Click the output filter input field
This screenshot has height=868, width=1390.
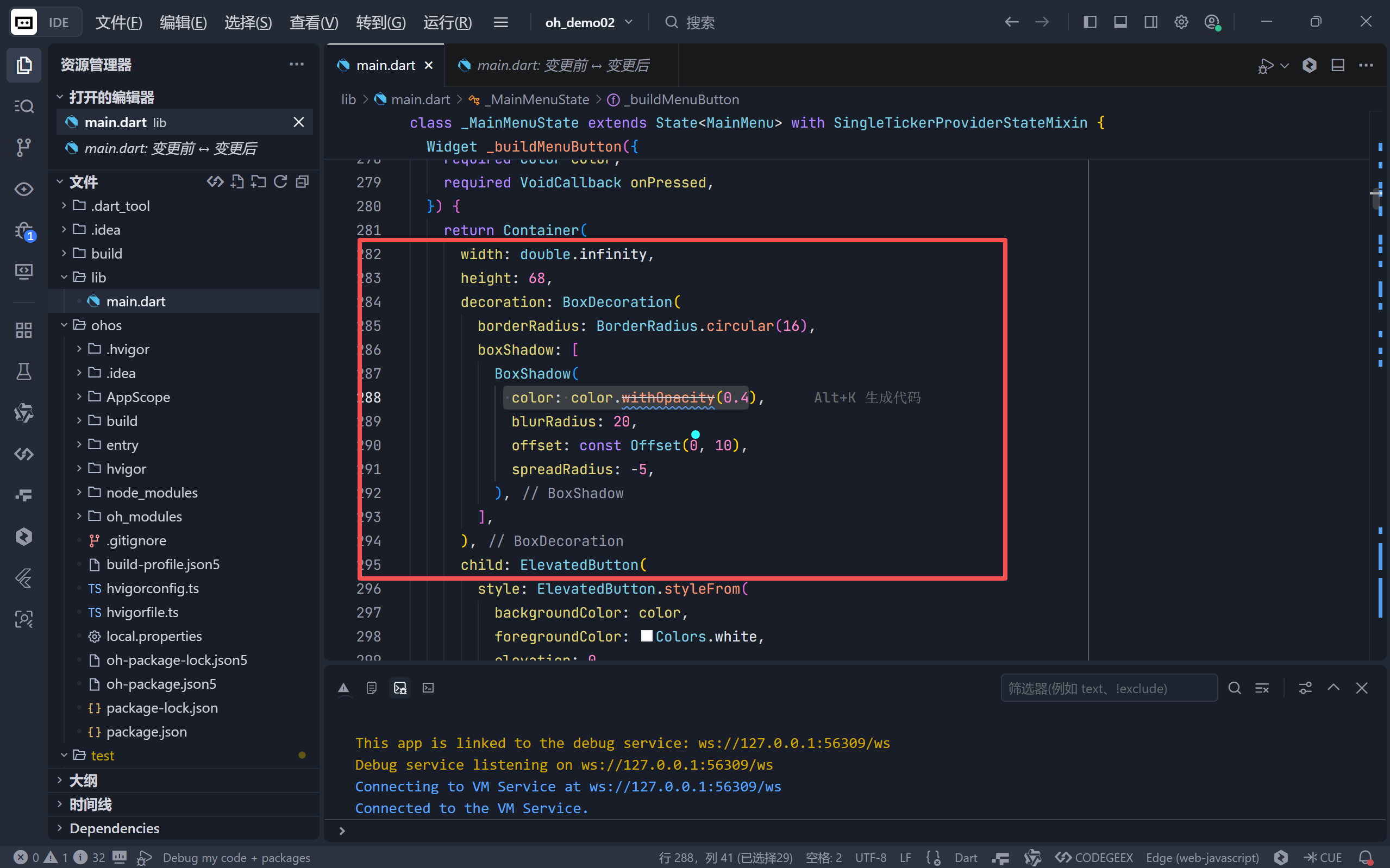tap(1108, 688)
